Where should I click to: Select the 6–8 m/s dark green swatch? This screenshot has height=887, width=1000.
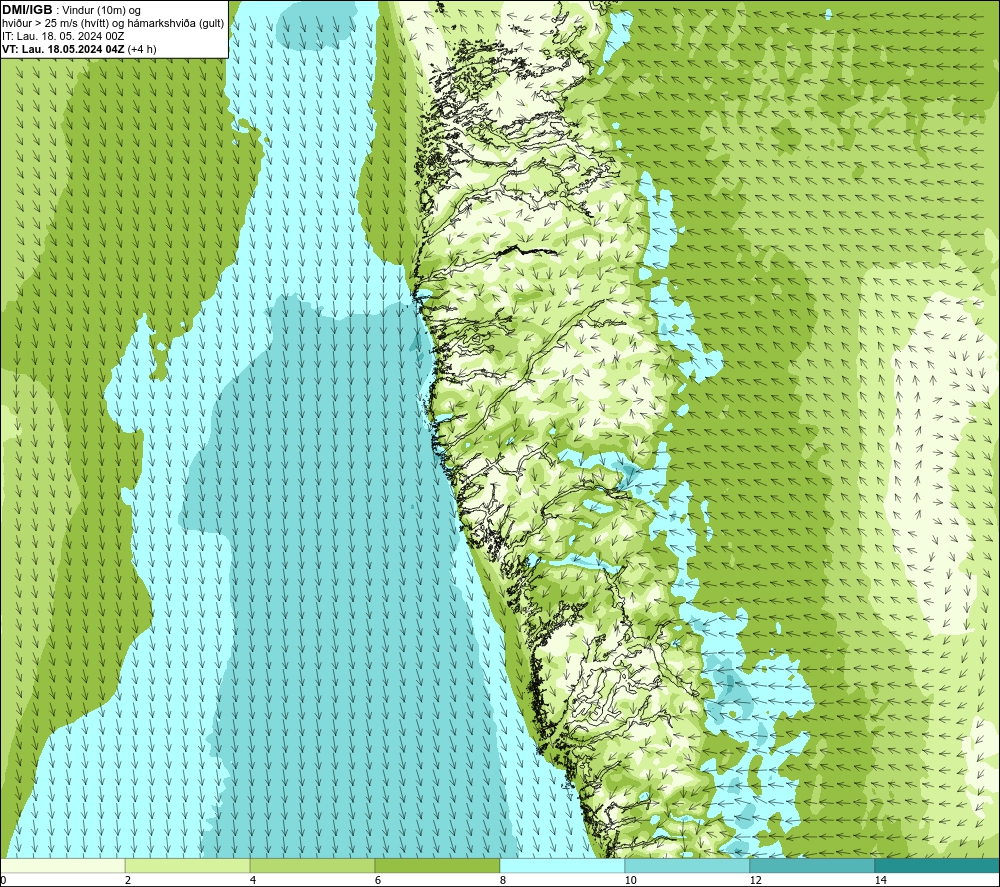point(438,866)
